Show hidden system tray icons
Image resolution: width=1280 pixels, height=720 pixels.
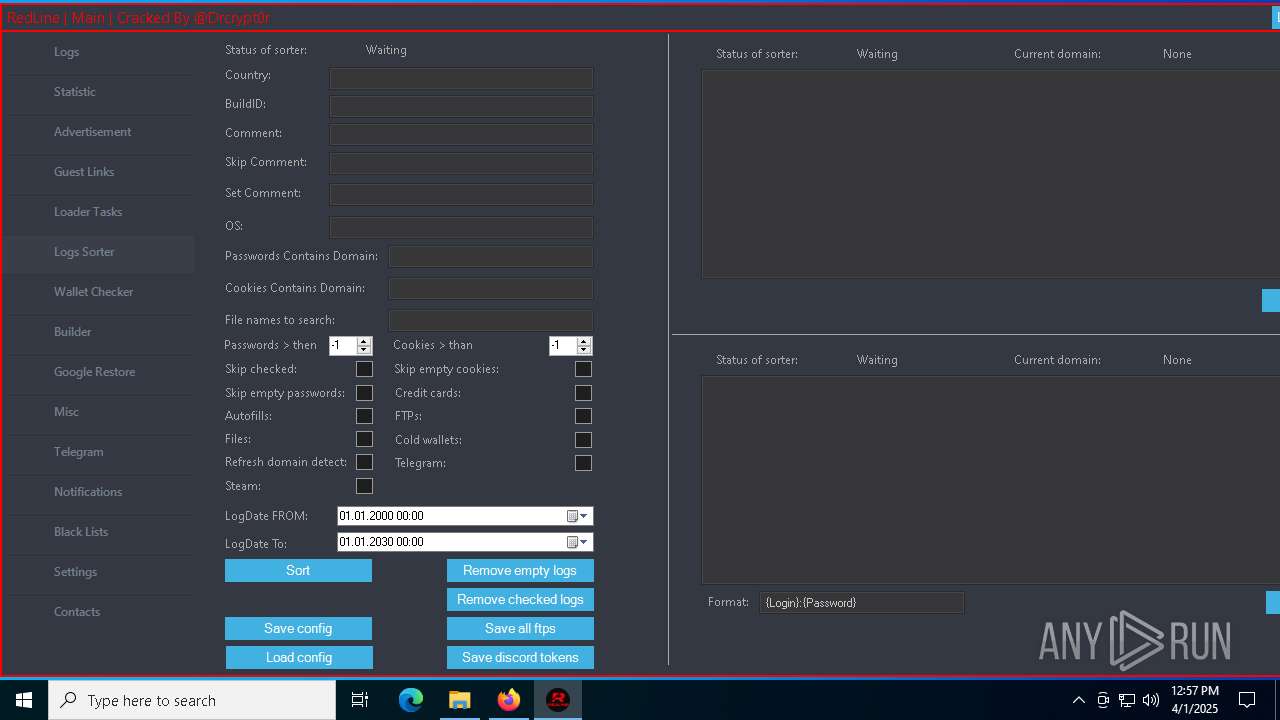pos(1078,700)
